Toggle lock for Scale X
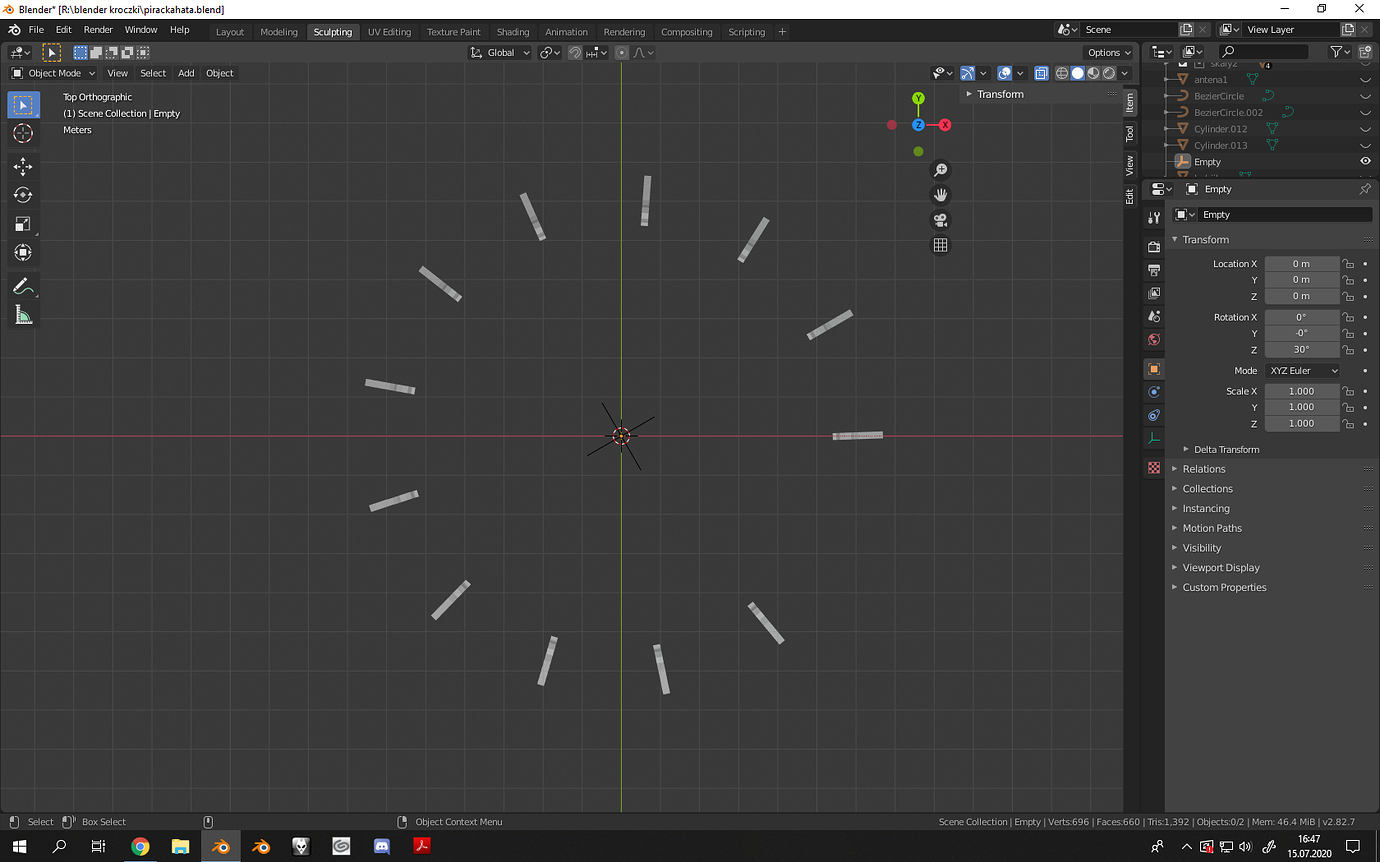This screenshot has width=1380, height=862. (x=1348, y=391)
